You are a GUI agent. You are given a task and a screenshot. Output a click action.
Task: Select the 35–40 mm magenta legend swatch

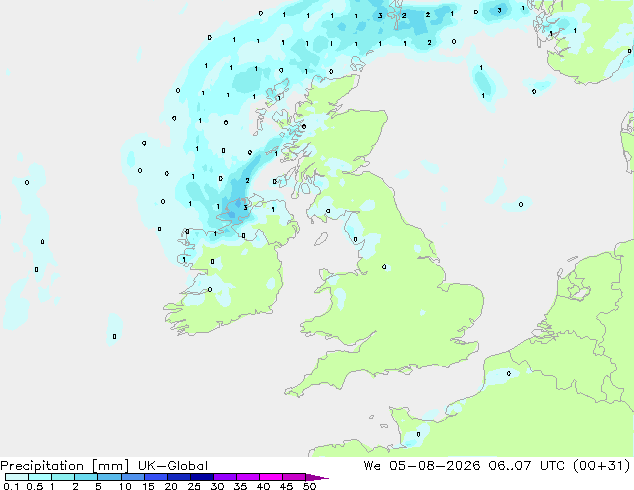[x=248, y=477]
